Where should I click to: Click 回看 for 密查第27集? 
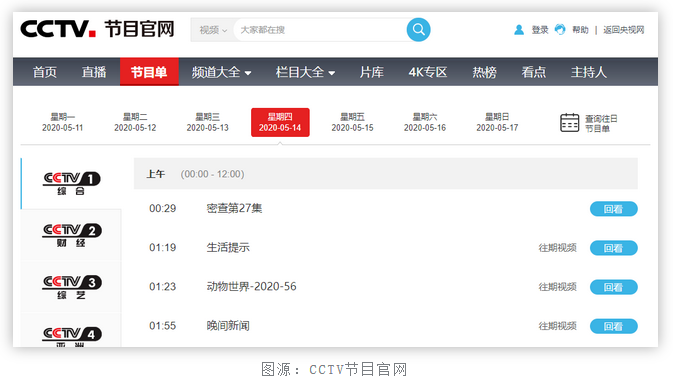click(x=614, y=209)
